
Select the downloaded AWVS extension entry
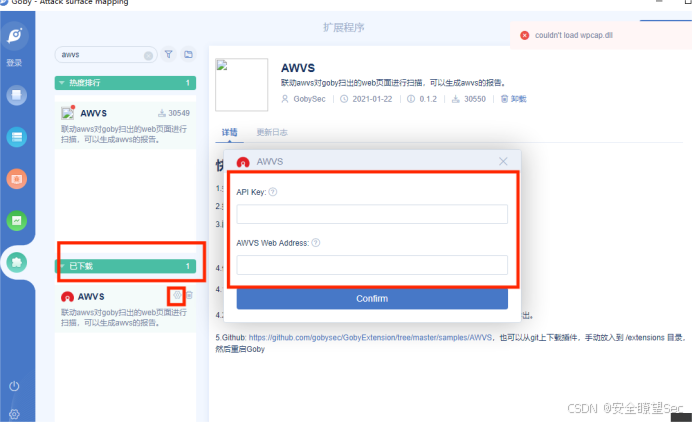click(125, 309)
